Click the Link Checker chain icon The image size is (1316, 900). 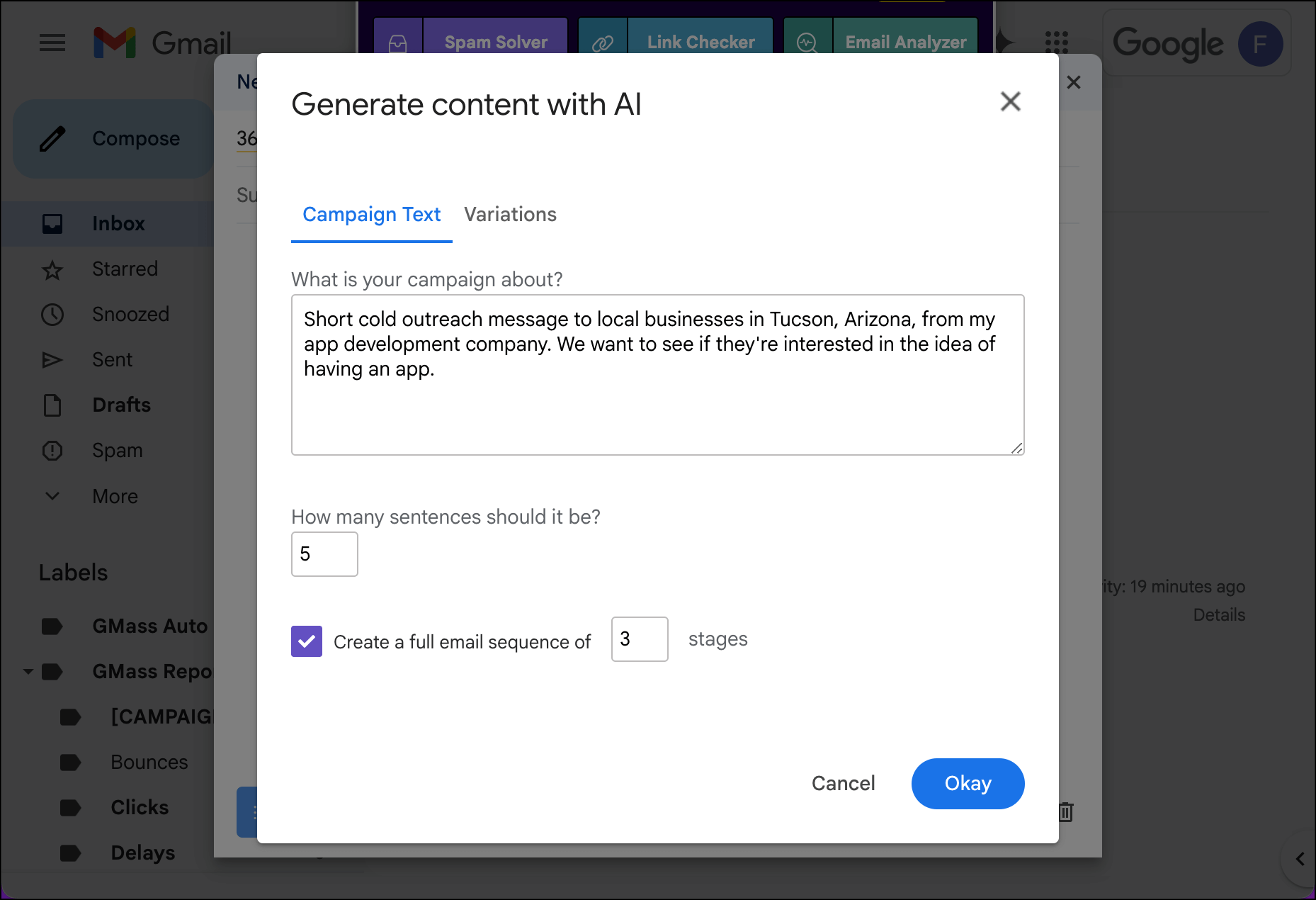pos(603,43)
